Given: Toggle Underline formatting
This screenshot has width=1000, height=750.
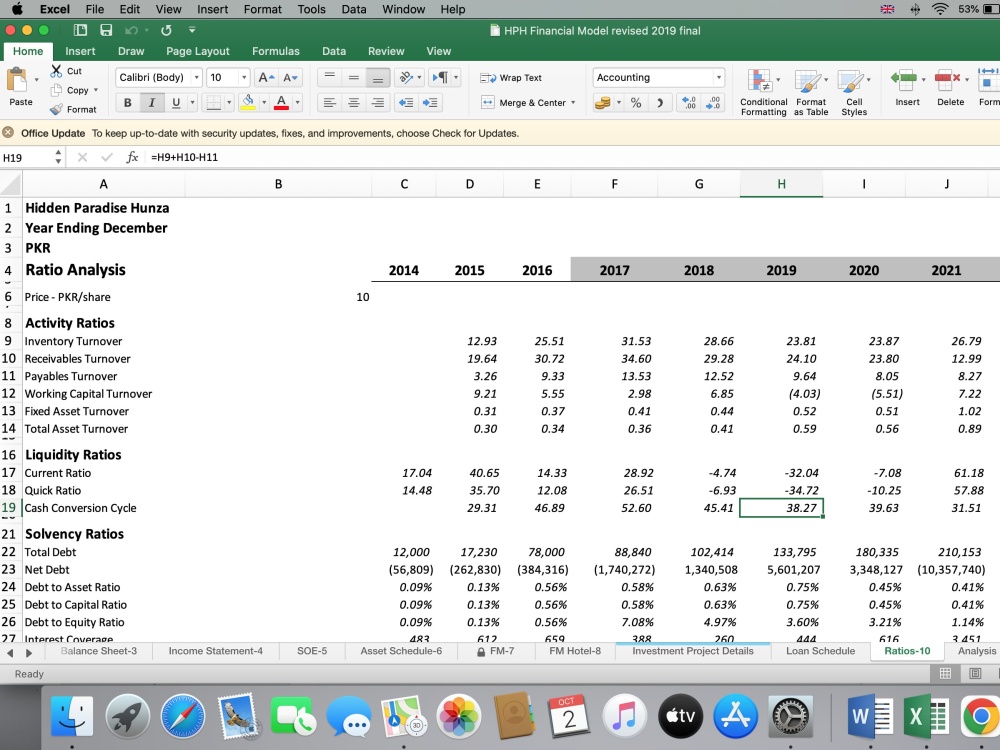Looking at the screenshot, I should (176, 102).
